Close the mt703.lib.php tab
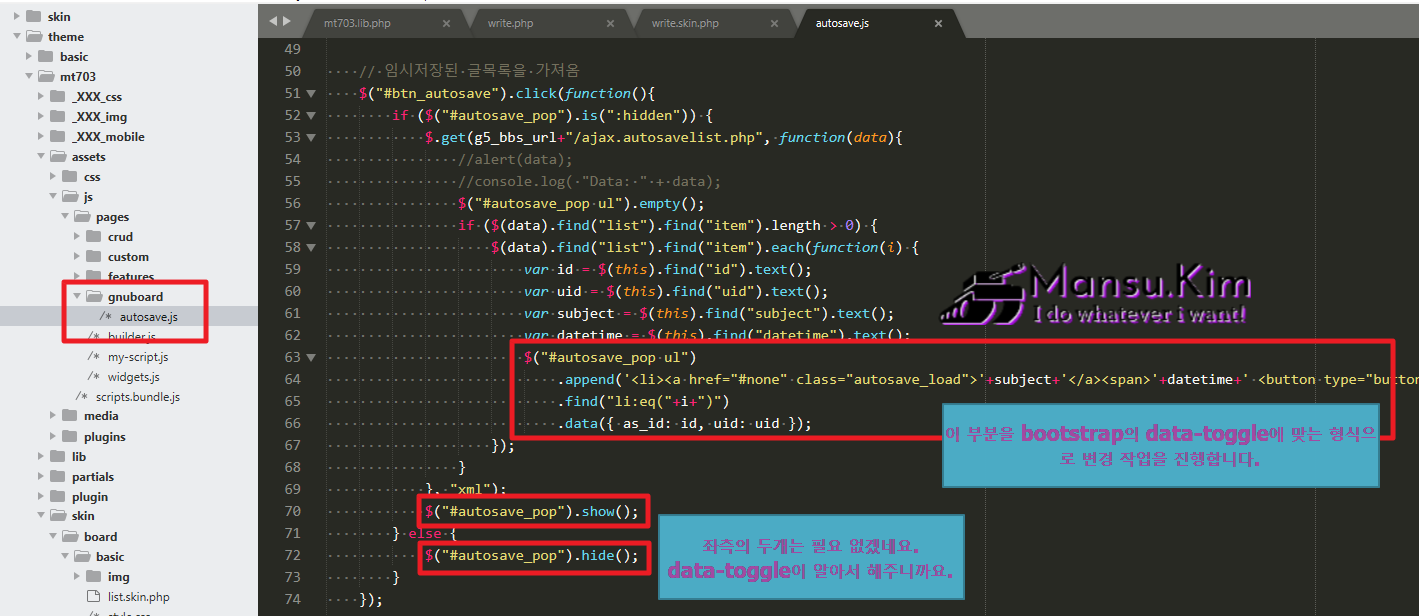 coord(446,23)
